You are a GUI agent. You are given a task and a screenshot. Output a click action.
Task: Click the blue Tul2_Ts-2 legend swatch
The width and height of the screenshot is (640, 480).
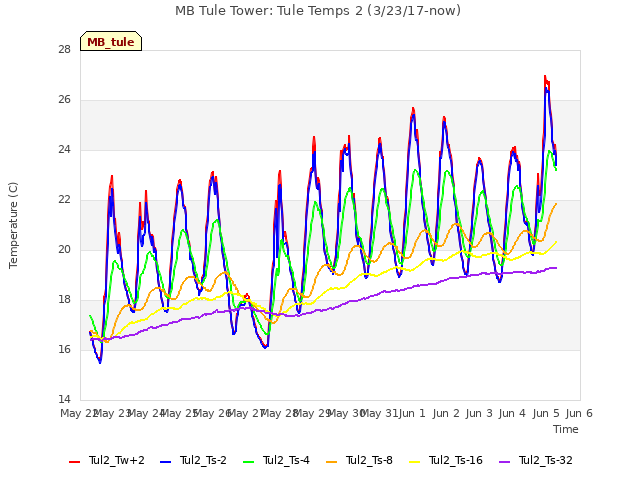click(x=165, y=462)
